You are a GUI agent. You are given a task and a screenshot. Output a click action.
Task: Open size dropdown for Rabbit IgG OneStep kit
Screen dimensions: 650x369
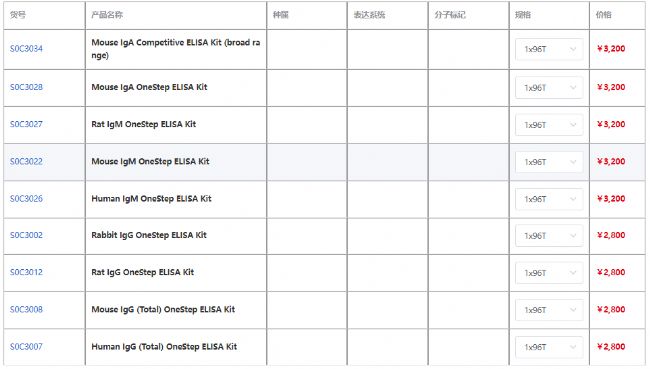[549, 235]
